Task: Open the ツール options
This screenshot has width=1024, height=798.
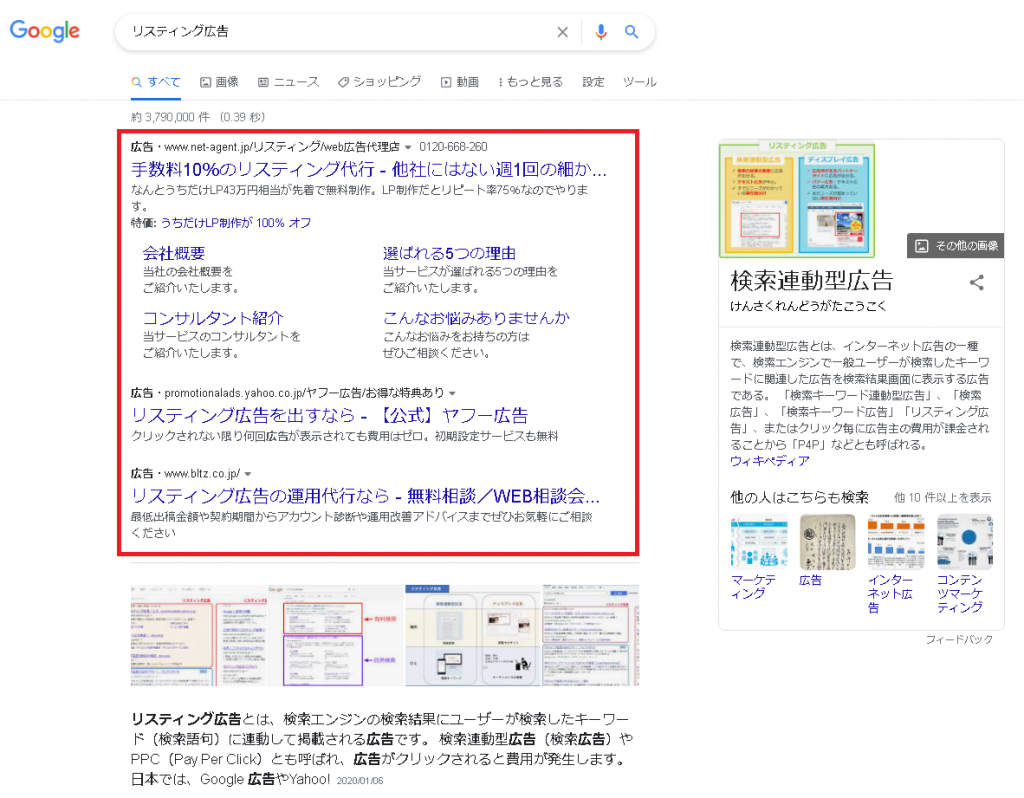Action: (639, 82)
